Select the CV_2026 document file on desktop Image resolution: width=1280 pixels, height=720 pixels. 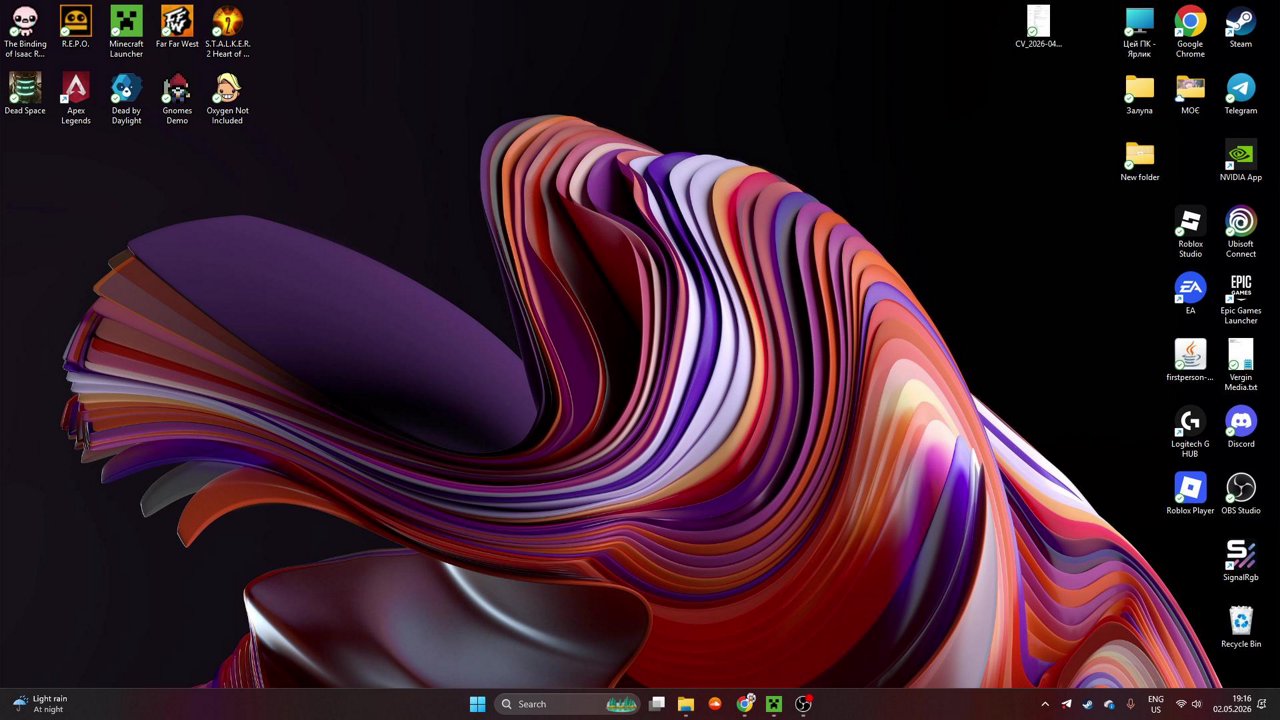1038,27
